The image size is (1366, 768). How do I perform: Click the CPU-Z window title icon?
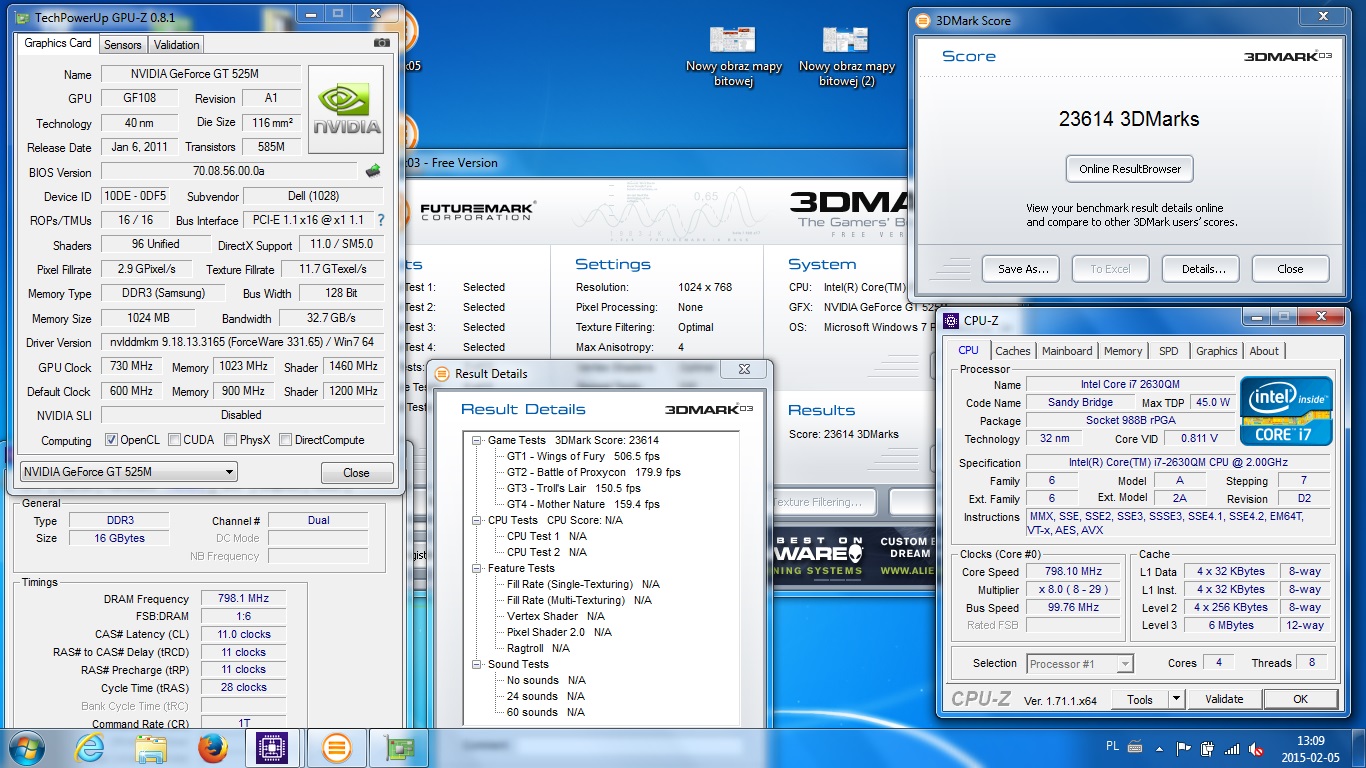951,321
